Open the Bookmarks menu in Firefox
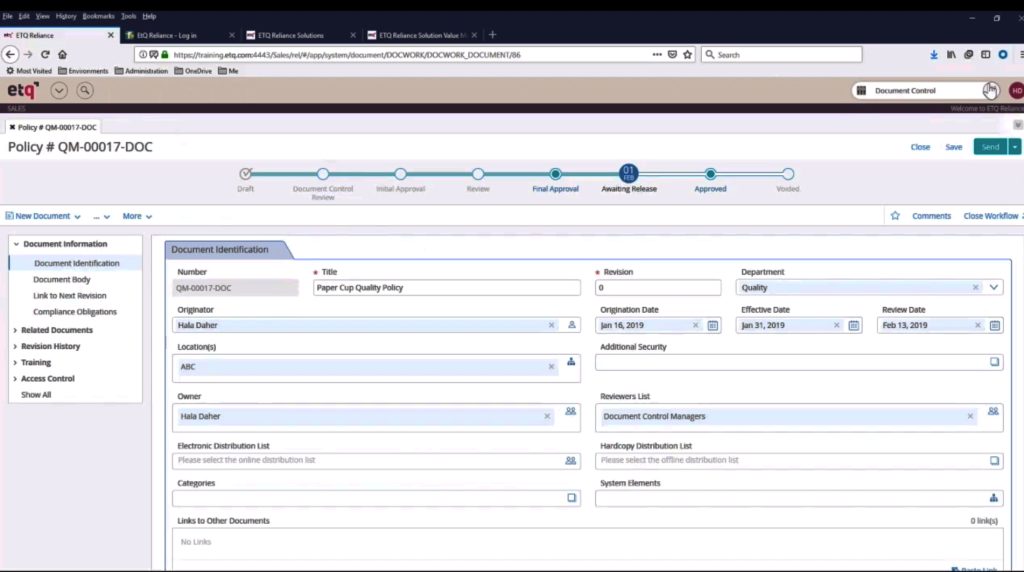 click(x=98, y=16)
